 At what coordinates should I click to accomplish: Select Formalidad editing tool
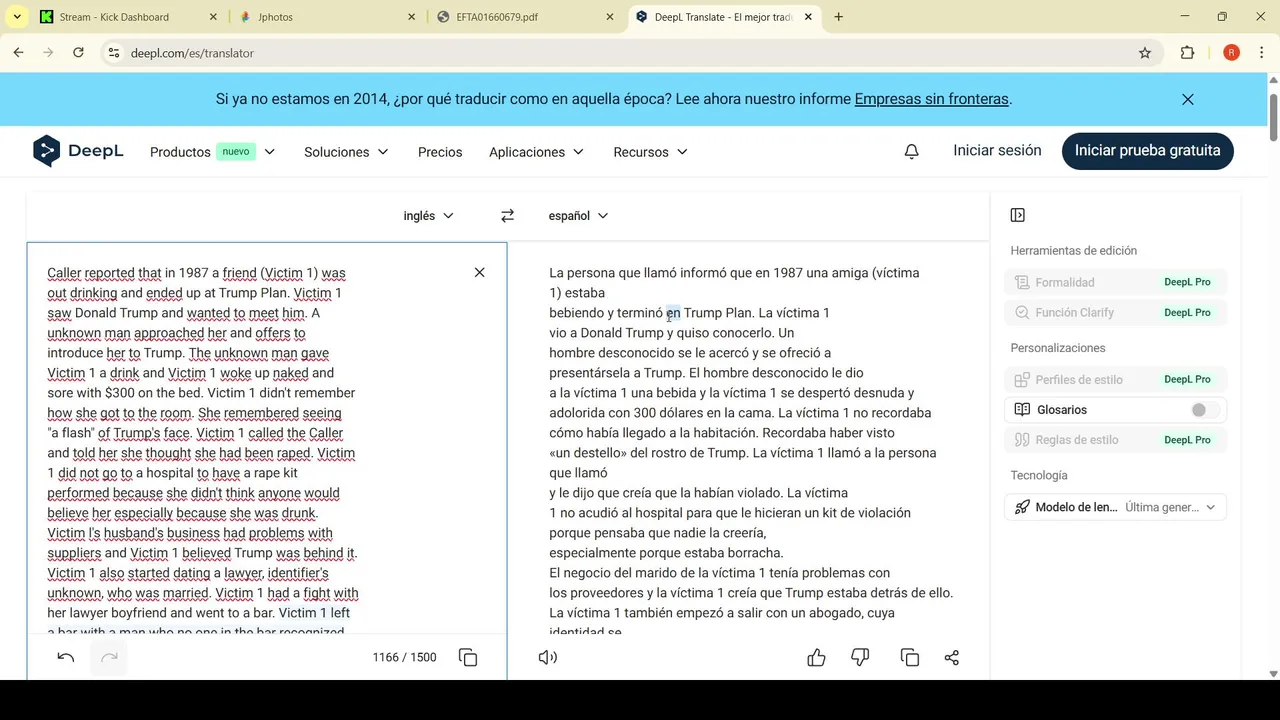click(x=1115, y=282)
